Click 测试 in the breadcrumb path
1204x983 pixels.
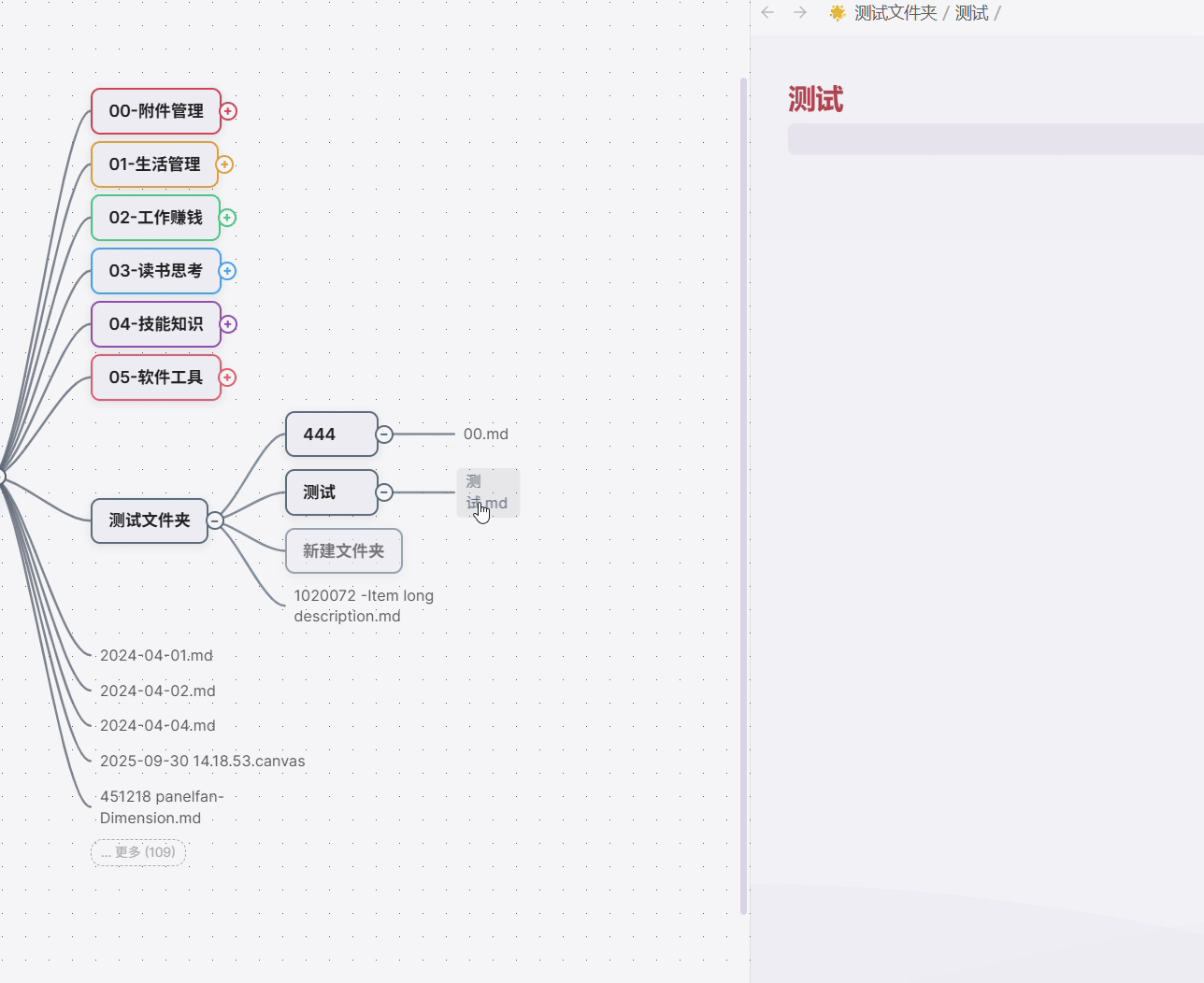[971, 12]
